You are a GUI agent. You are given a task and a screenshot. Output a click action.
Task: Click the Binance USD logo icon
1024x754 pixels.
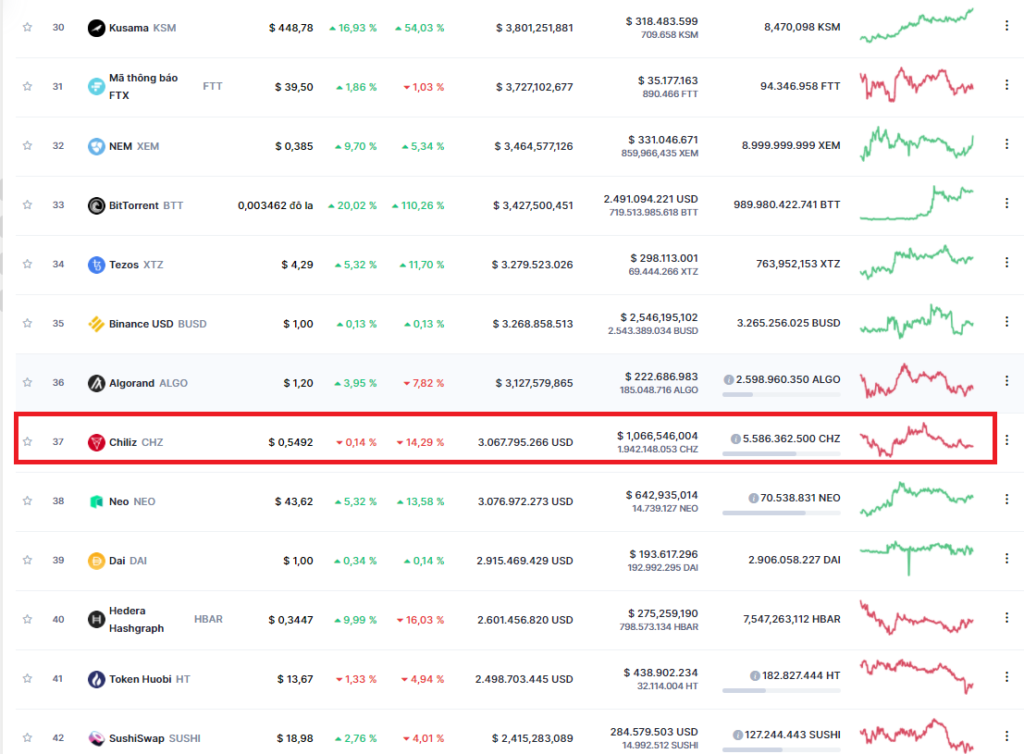tap(96, 324)
